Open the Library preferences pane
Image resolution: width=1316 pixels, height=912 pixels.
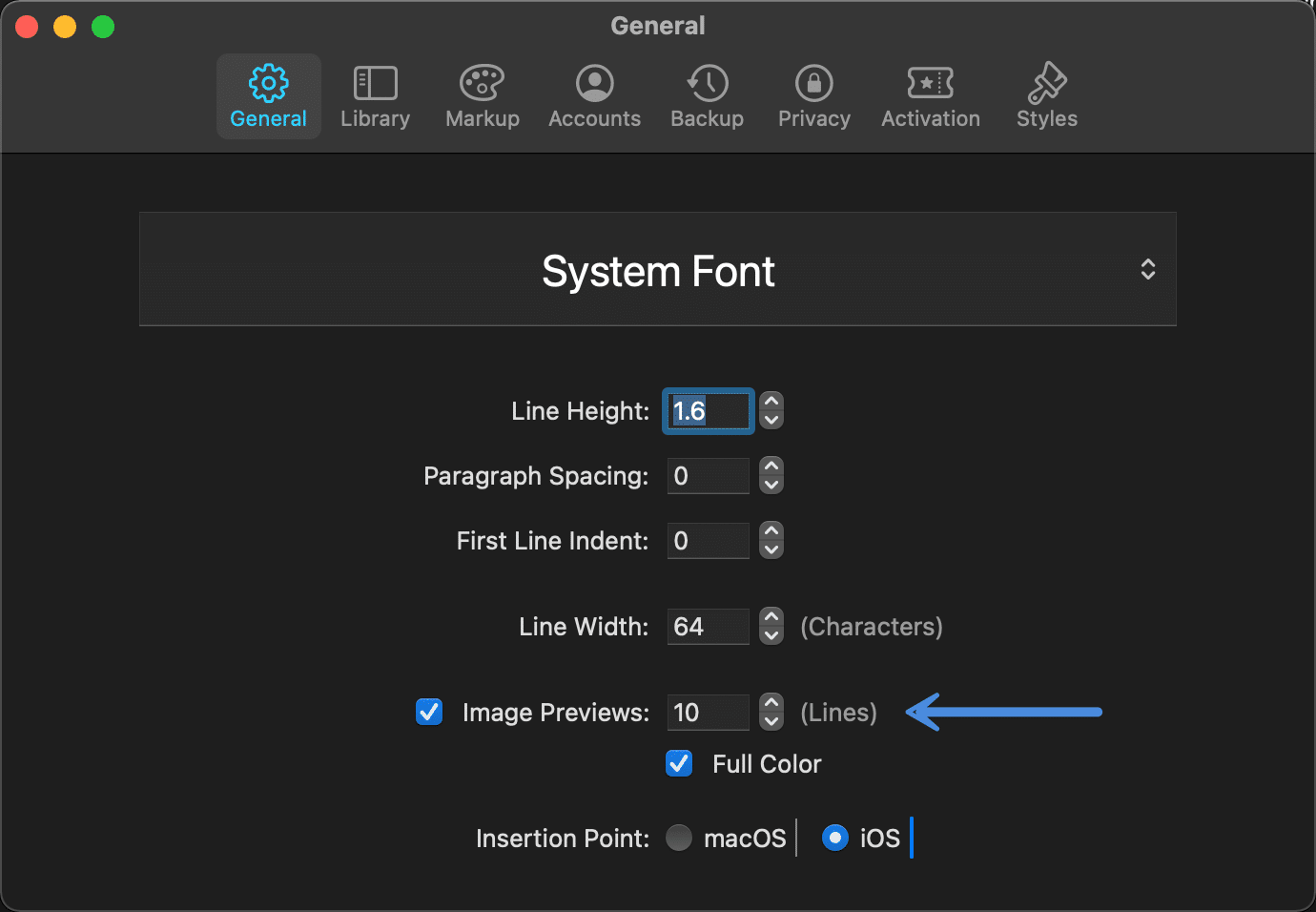click(375, 96)
